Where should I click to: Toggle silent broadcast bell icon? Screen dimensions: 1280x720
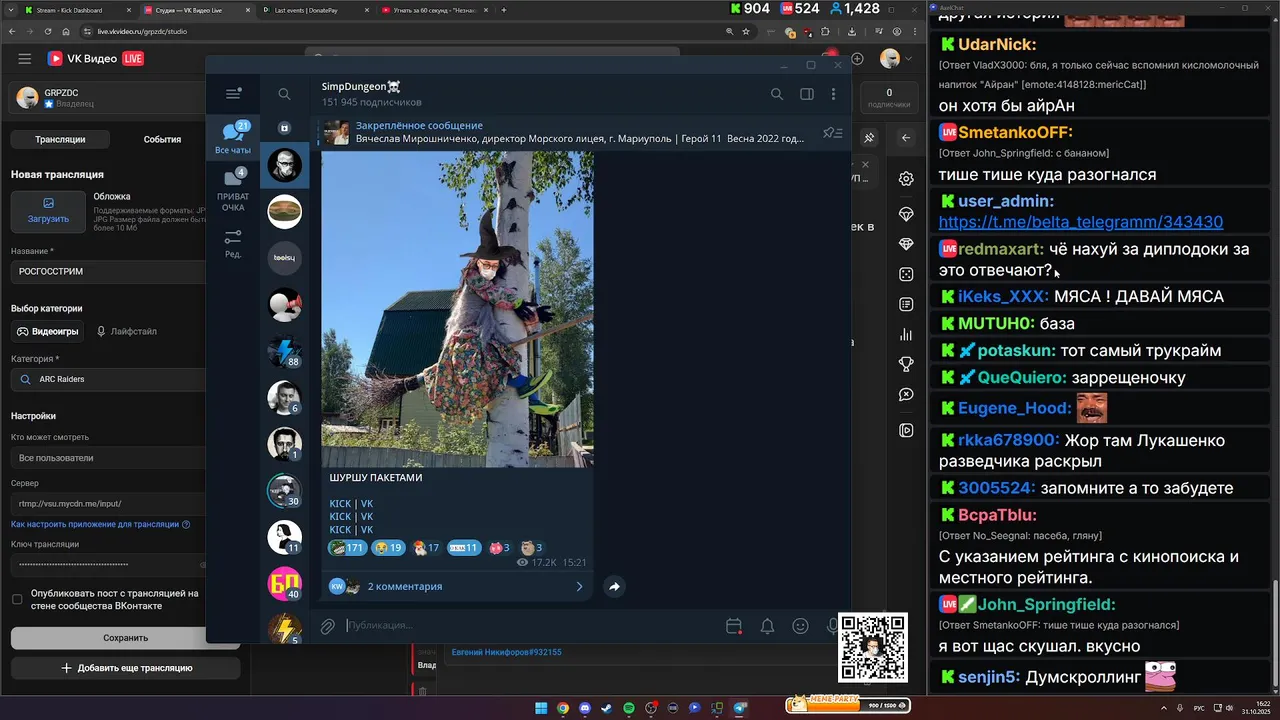[x=767, y=626]
